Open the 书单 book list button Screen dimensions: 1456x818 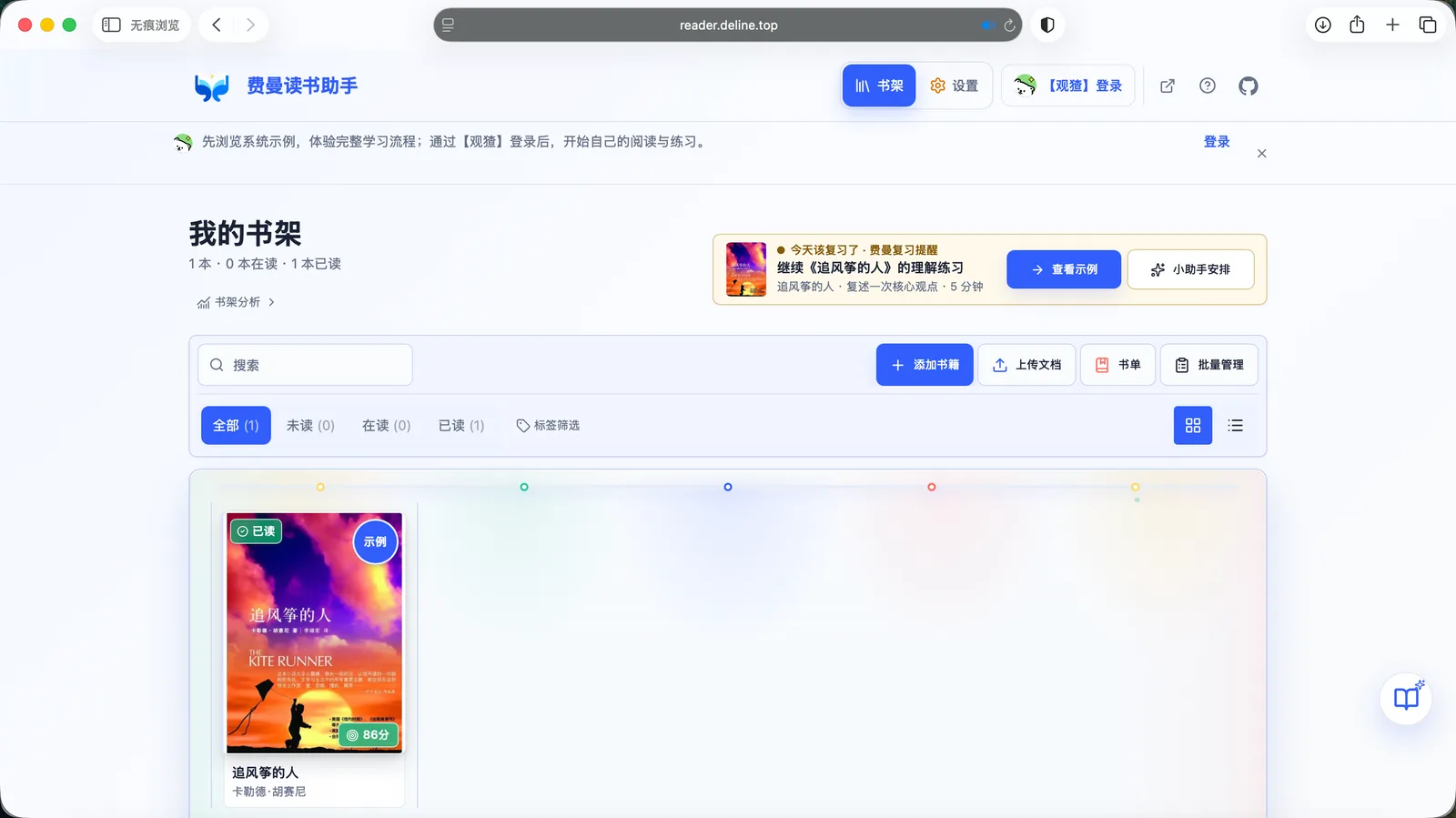(1117, 365)
